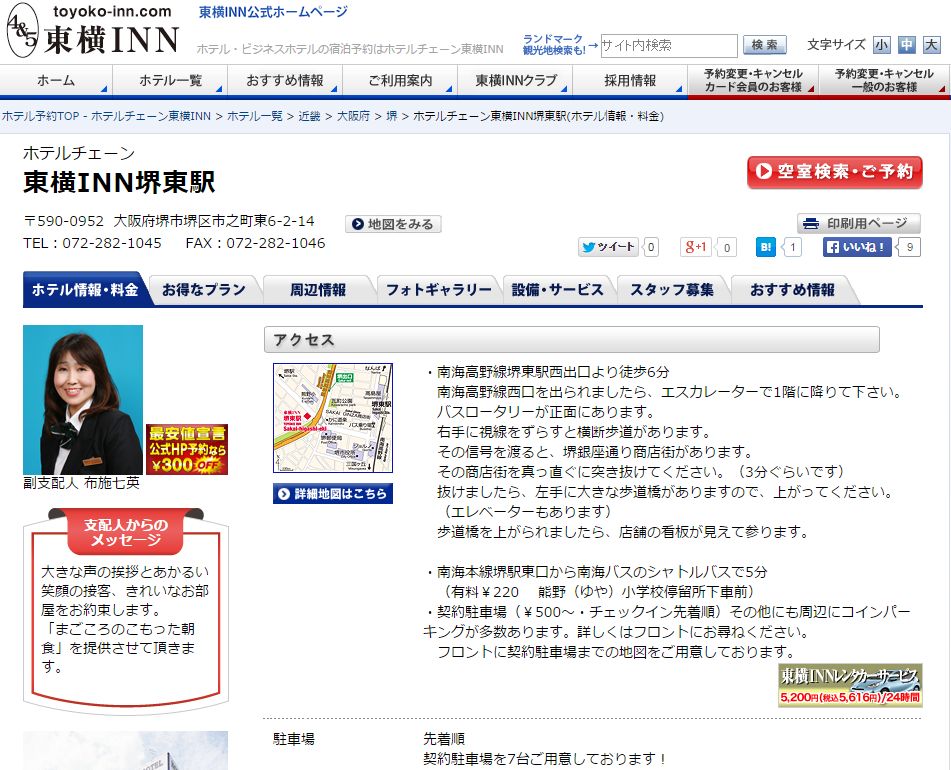Click the Google +1 share button
Image resolution: width=951 pixels, height=770 pixels.
(695, 247)
